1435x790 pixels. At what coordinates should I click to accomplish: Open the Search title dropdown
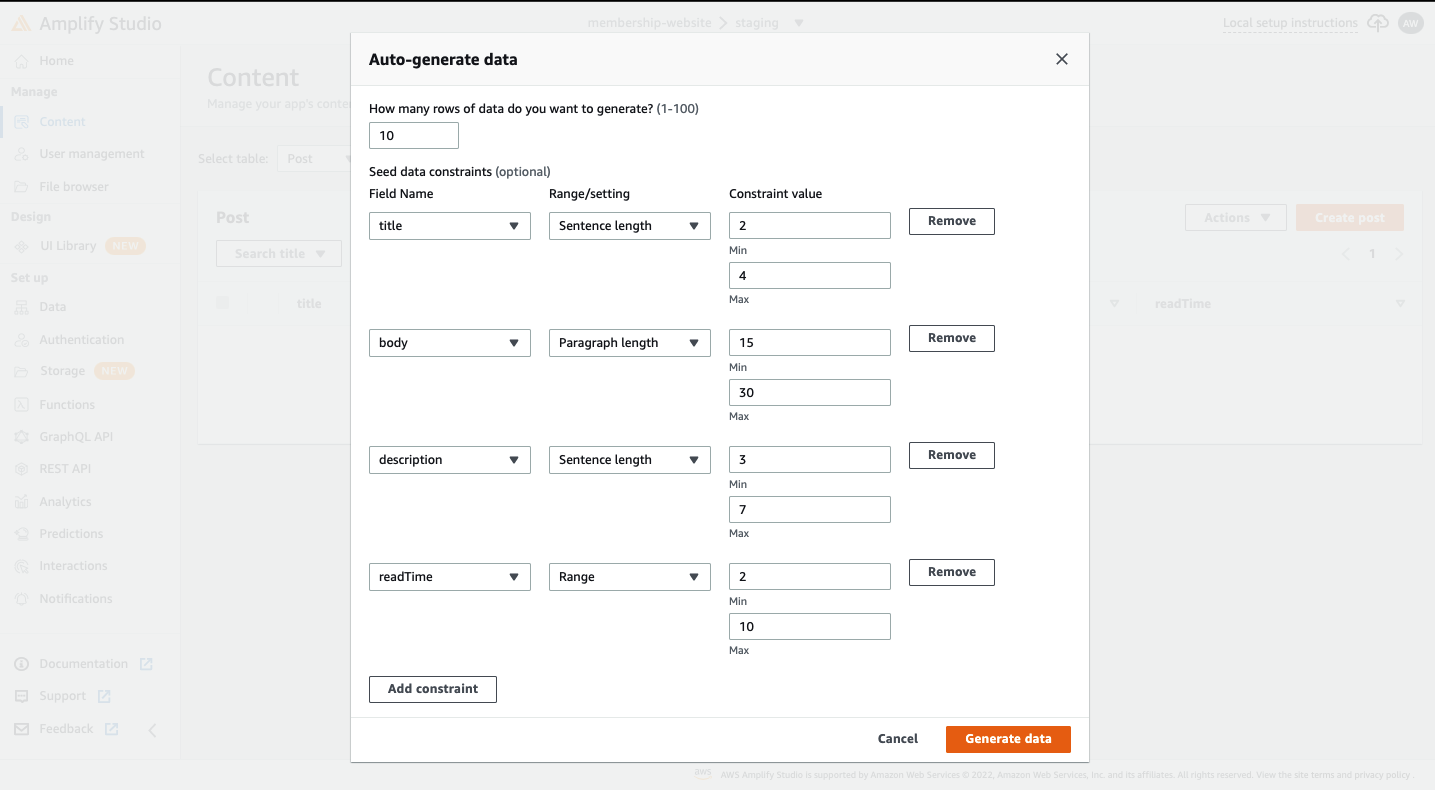pyautogui.click(x=279, y=254)
